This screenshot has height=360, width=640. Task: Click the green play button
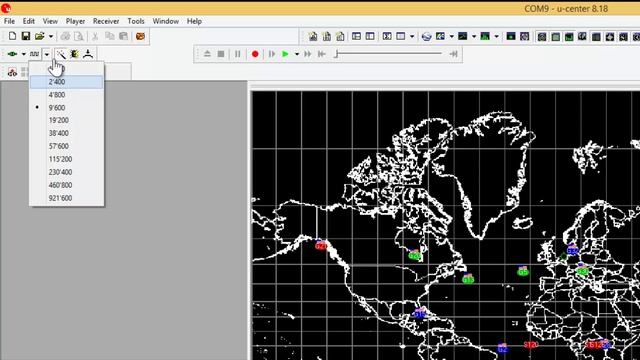[x=285, y=54]
